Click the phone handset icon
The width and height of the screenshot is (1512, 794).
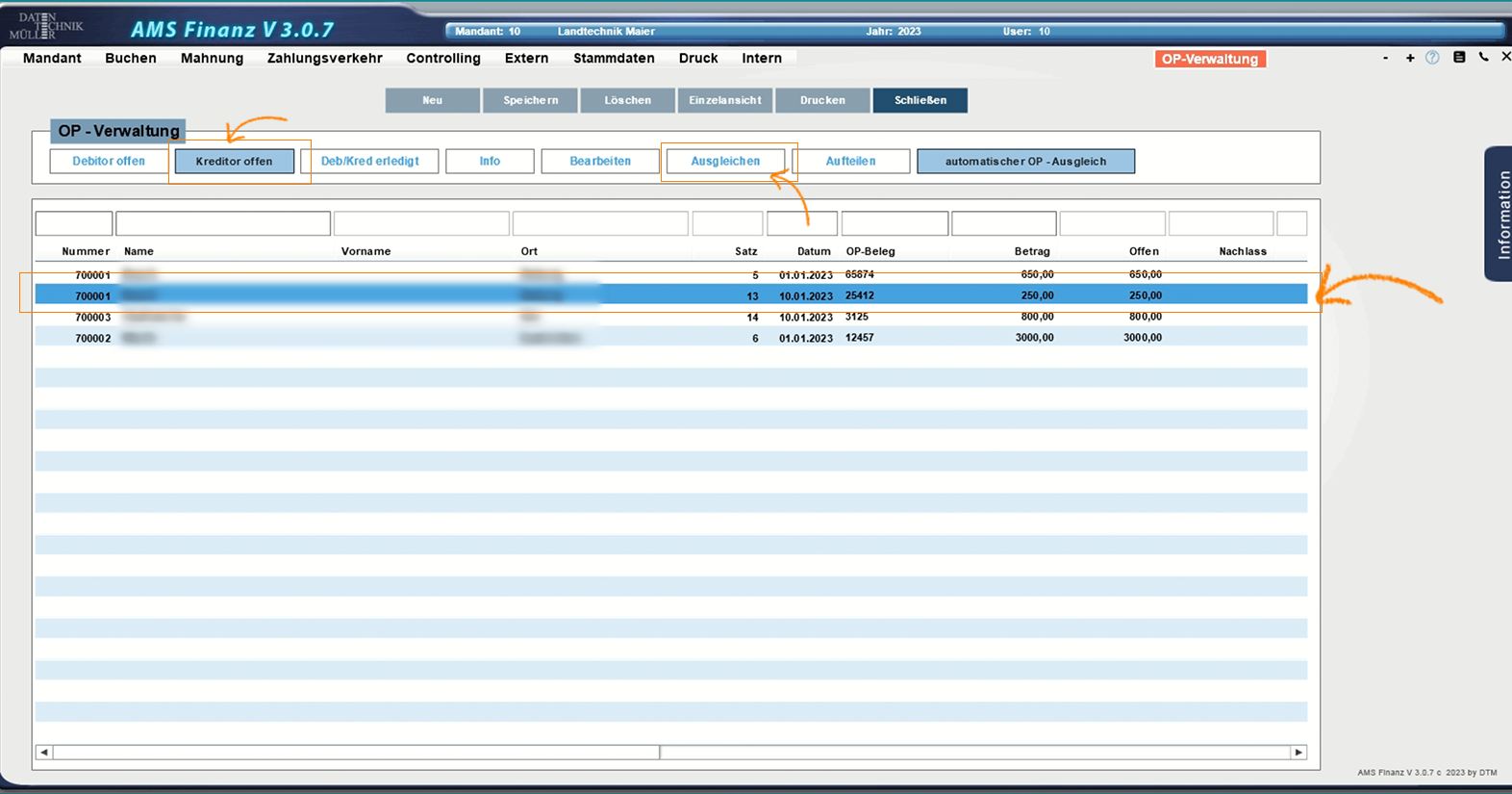coord(1483,58)
